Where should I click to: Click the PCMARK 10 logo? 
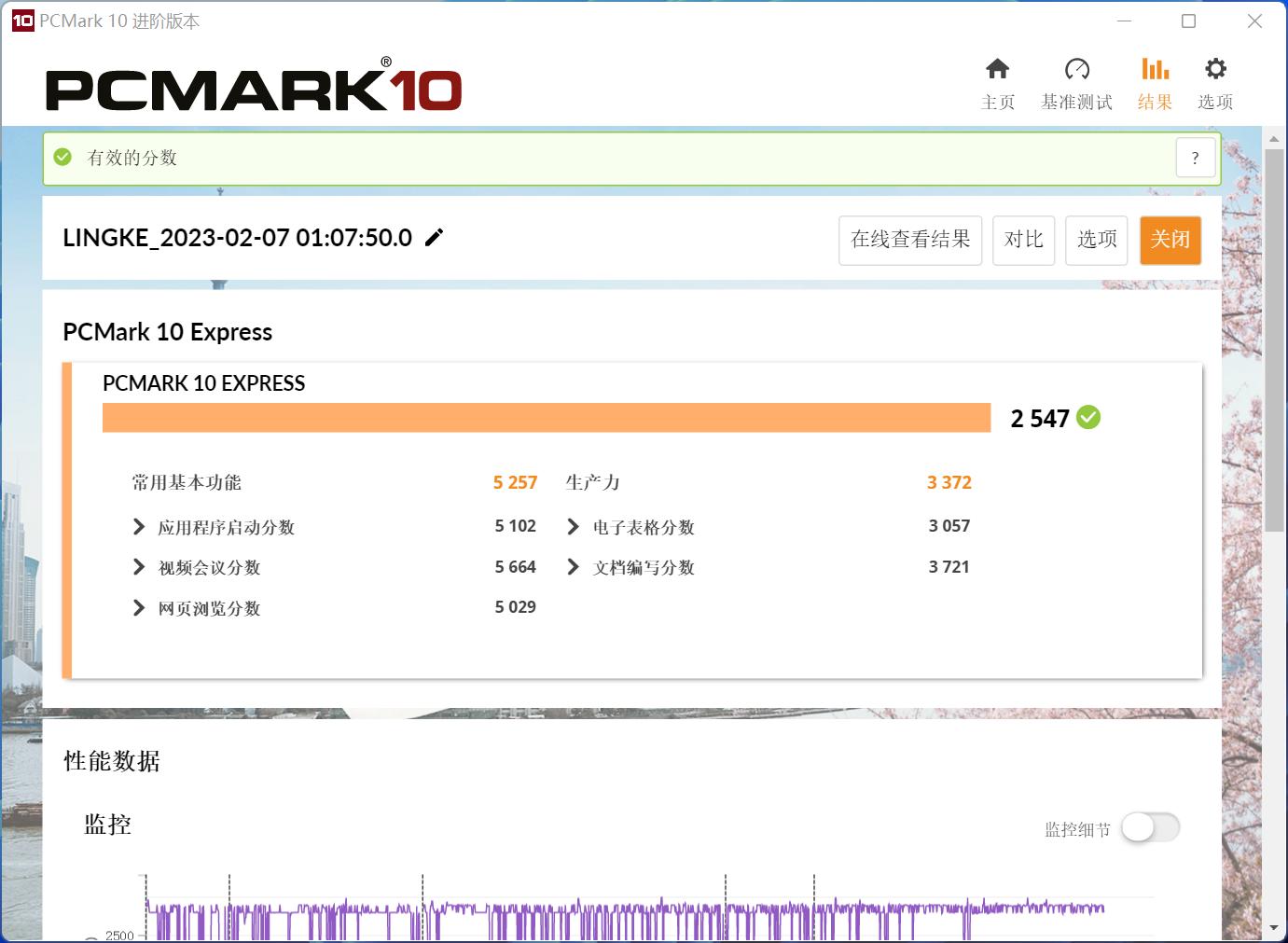click(x=252, y=84)
